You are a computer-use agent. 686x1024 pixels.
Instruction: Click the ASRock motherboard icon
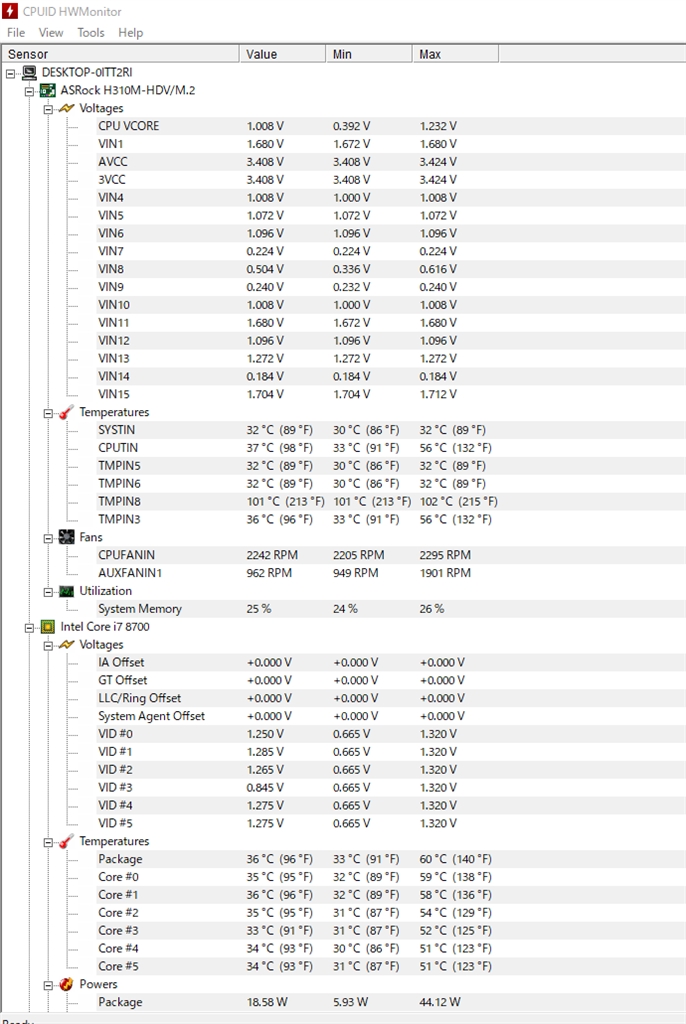48,90
